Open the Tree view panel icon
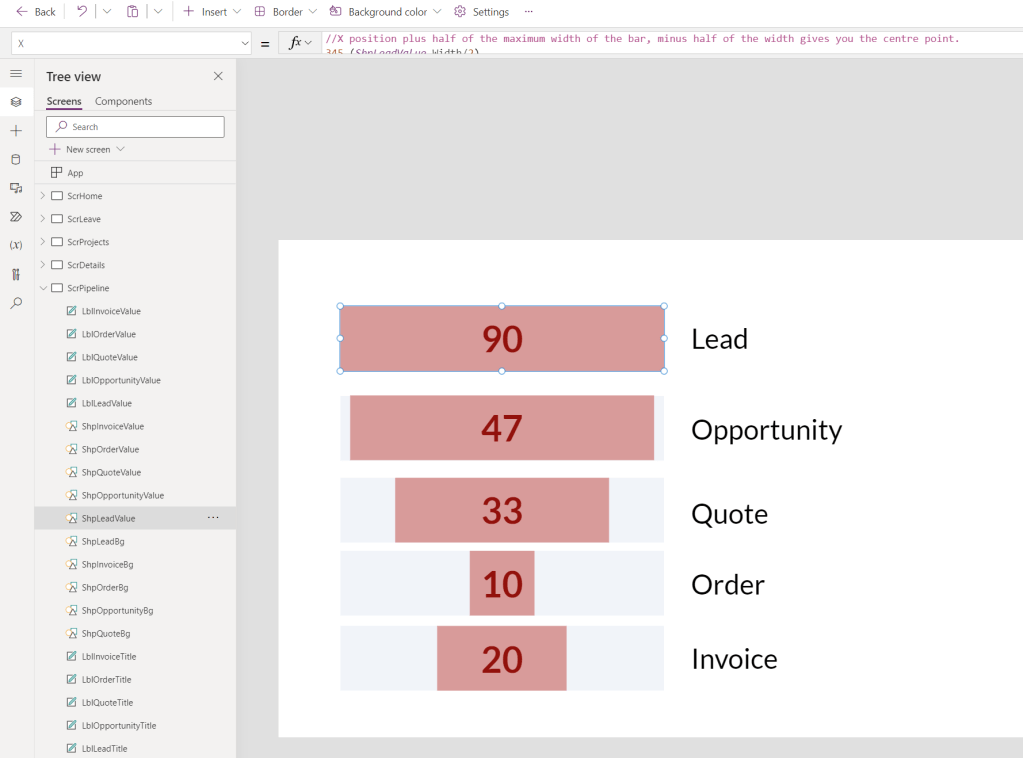Viewport: 1023px width, 758px height. point(15,101)
